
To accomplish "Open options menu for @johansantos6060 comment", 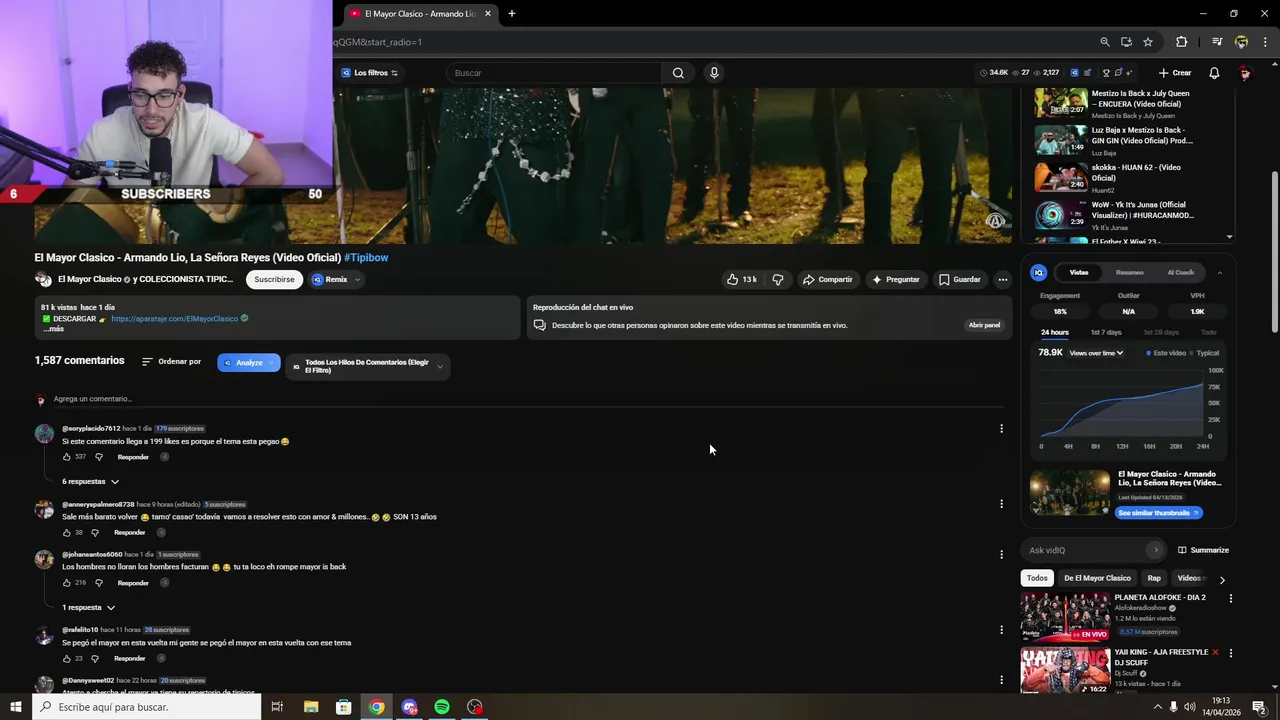I will pos(1001,554).
